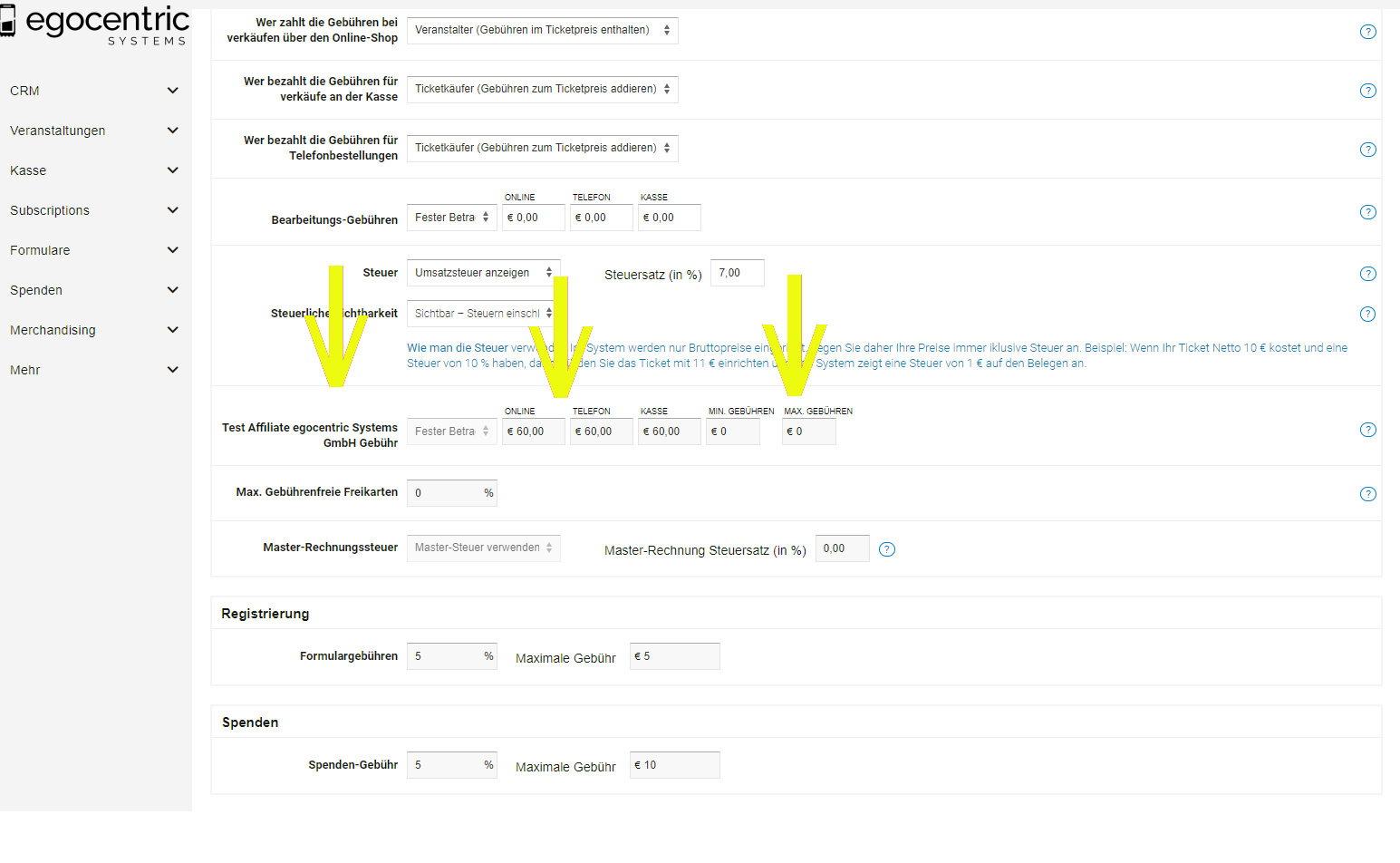
Task: Click help icon next to Master-Rechnung Steuersatz
Action: coord(887,549)
